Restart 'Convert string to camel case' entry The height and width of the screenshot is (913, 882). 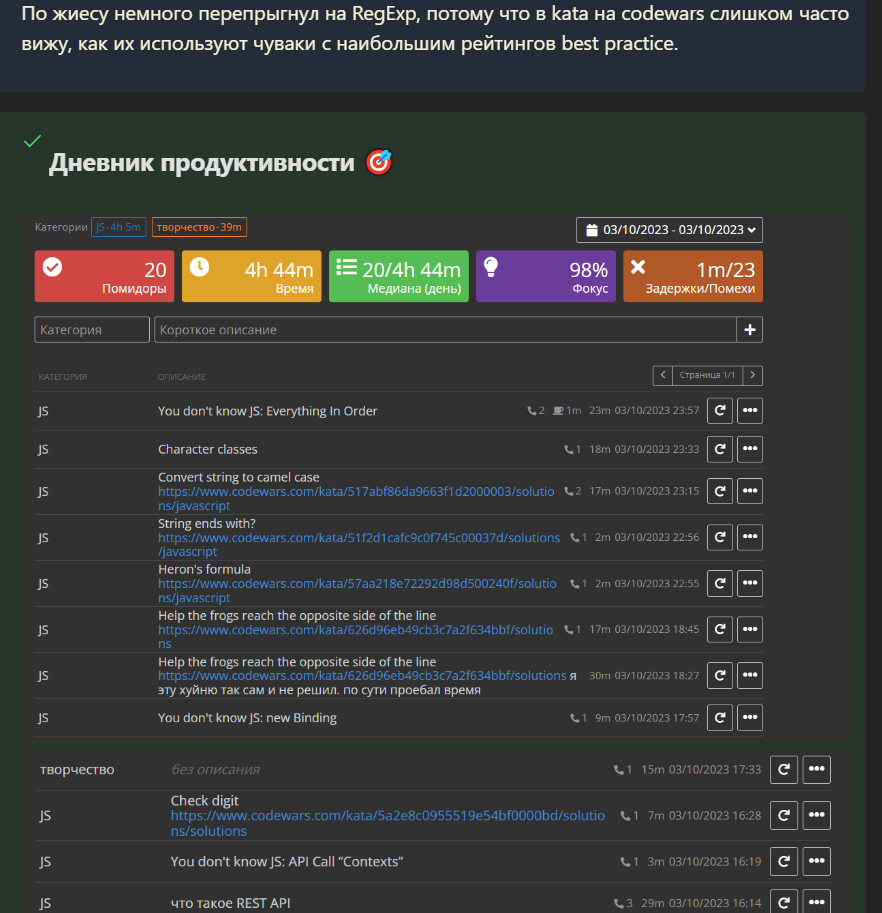click(720, 491)
